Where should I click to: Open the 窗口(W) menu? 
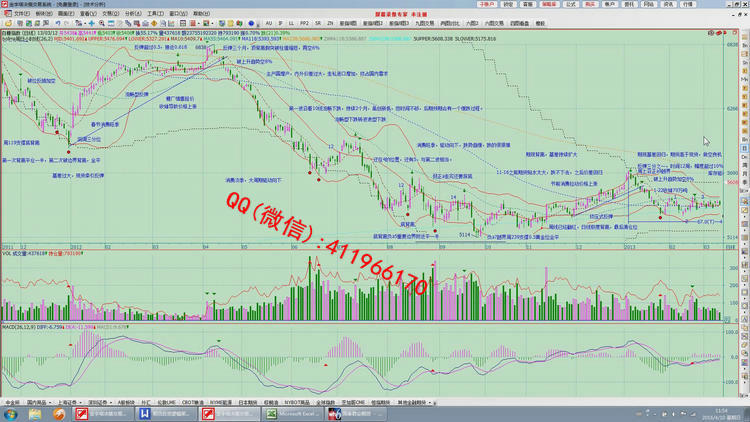coord(178,13)
